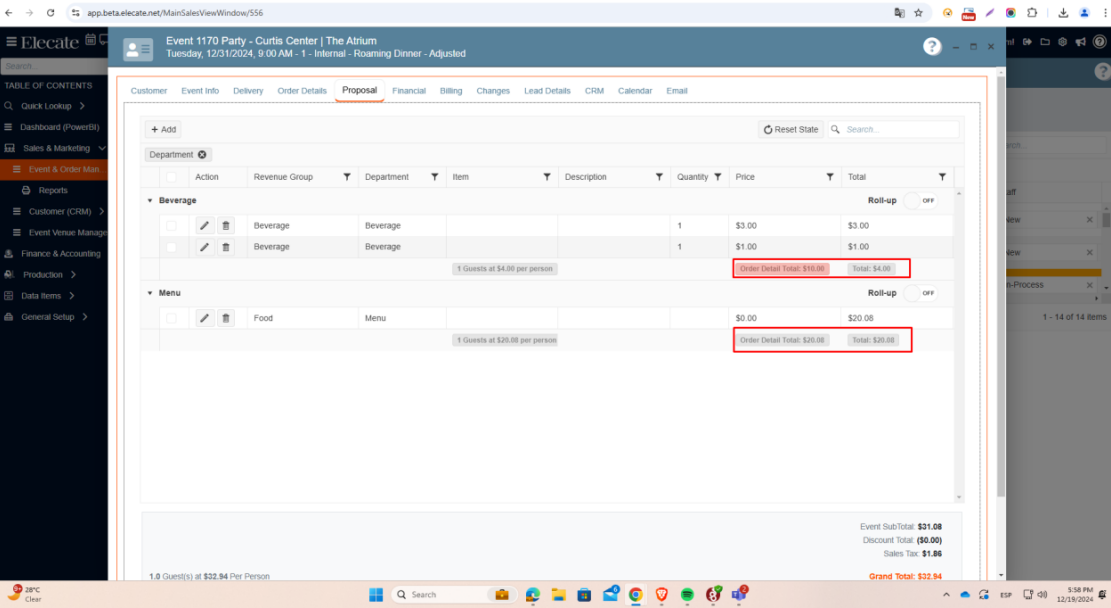The width and height of the screenshot is (1111, 608).
Task: Open event window help question mark
Action: coord(932,47)
